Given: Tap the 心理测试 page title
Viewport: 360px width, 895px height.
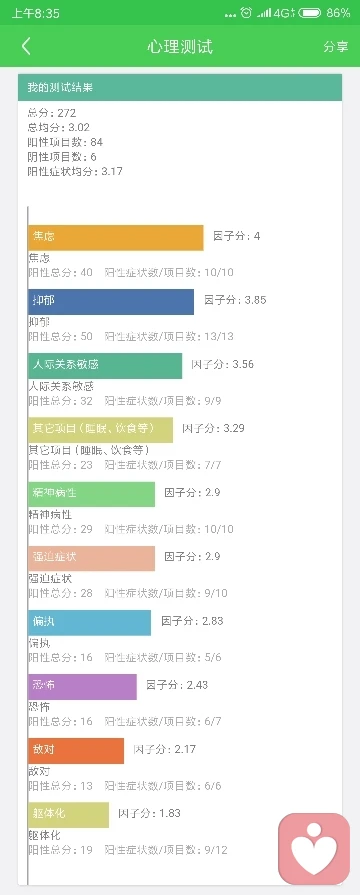Looking at the screenshot, I should tap(180, 46).
